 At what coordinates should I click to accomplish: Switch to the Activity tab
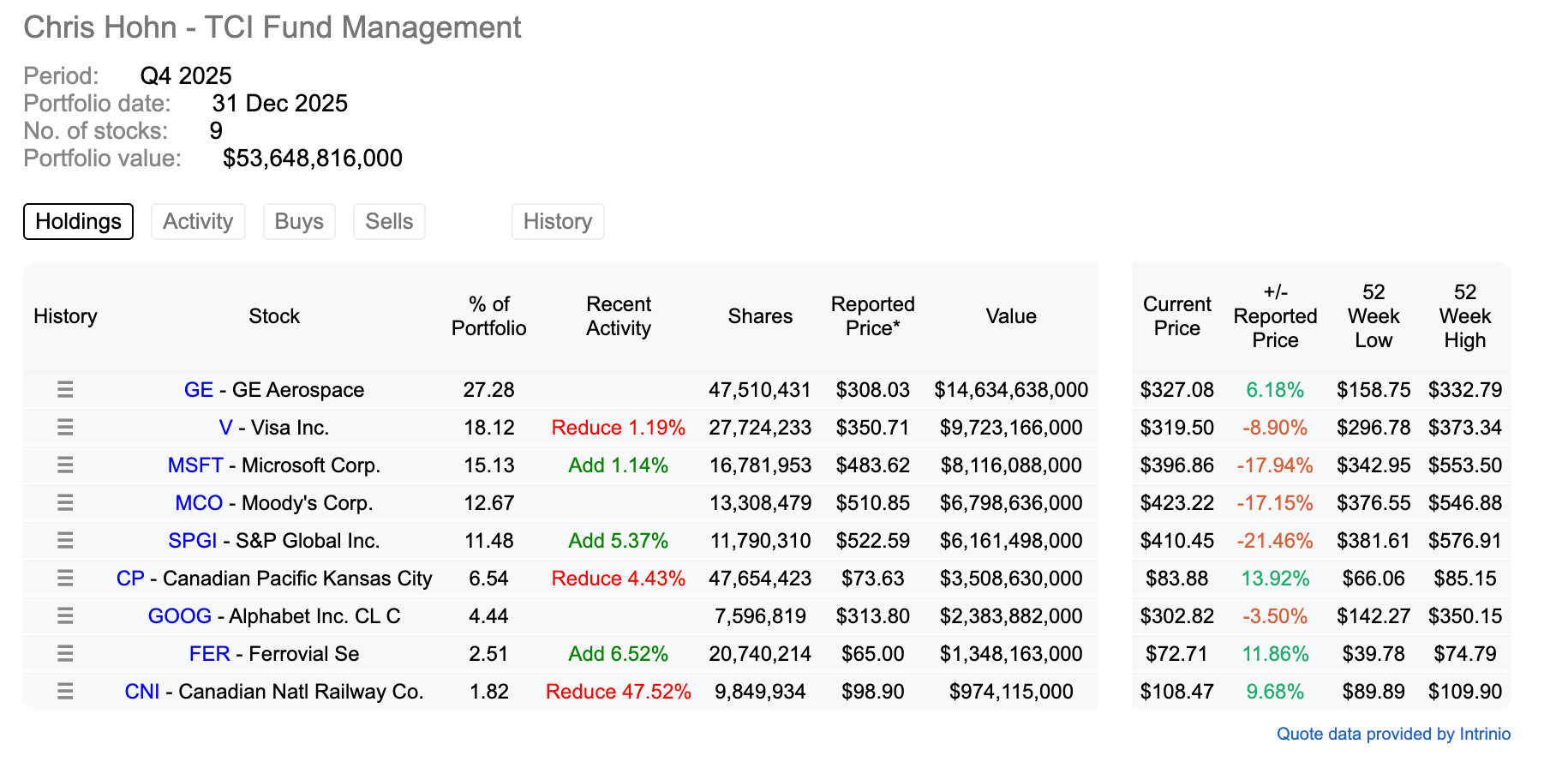coord(198,221)
